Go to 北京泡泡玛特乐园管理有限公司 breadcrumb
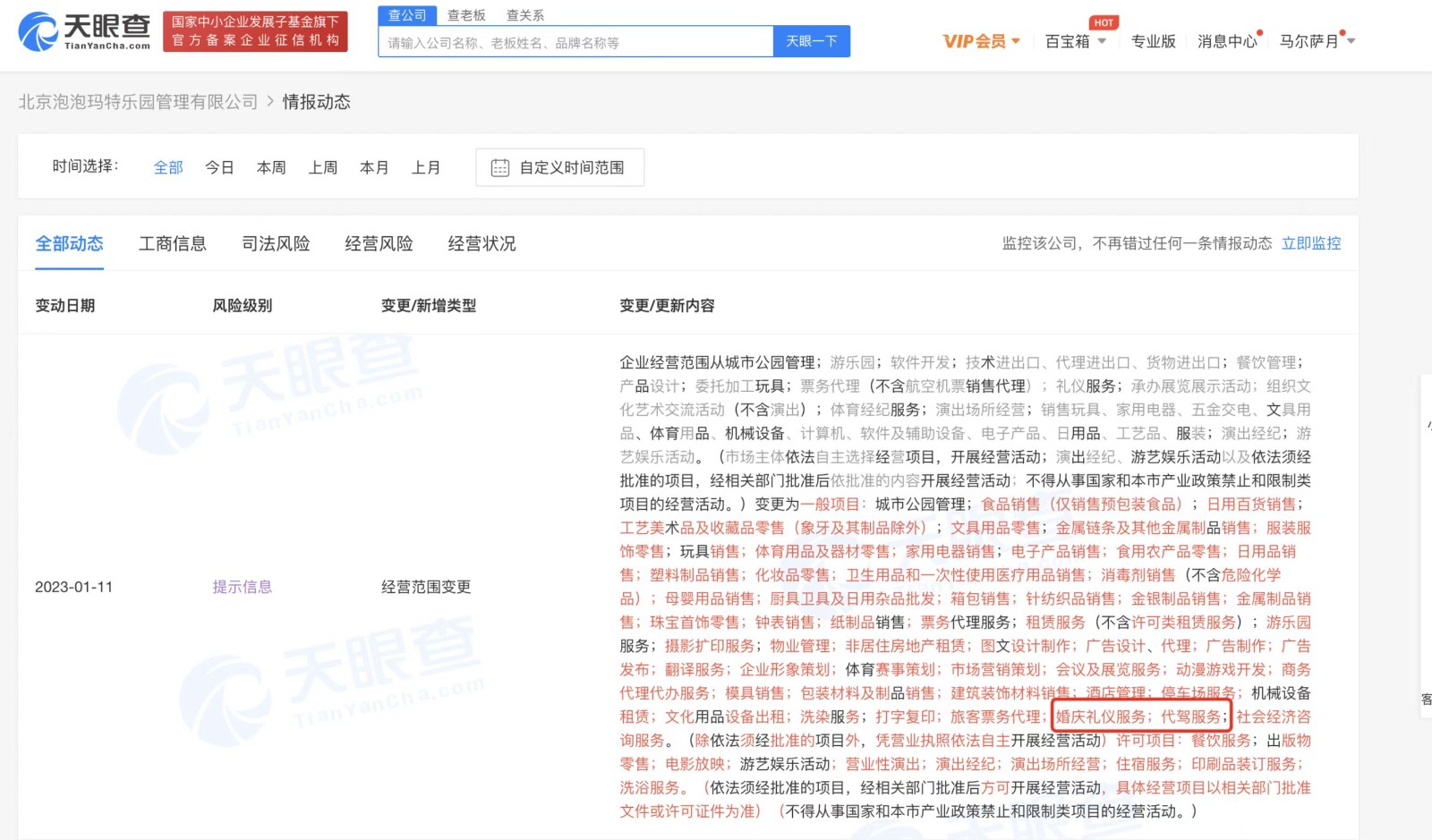This screenshot has height=840, width=1432. point(138,102)
